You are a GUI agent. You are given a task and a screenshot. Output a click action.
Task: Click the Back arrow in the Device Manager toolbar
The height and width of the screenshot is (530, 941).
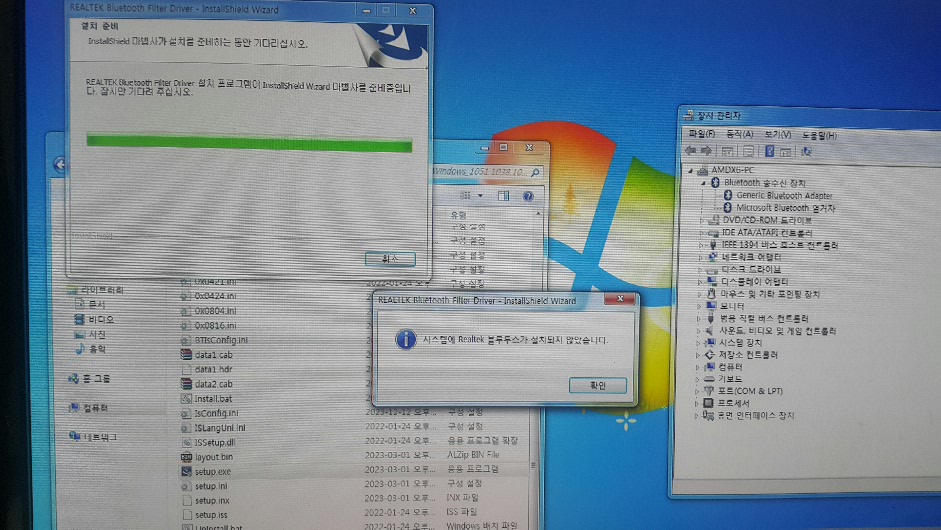(691, 151)
